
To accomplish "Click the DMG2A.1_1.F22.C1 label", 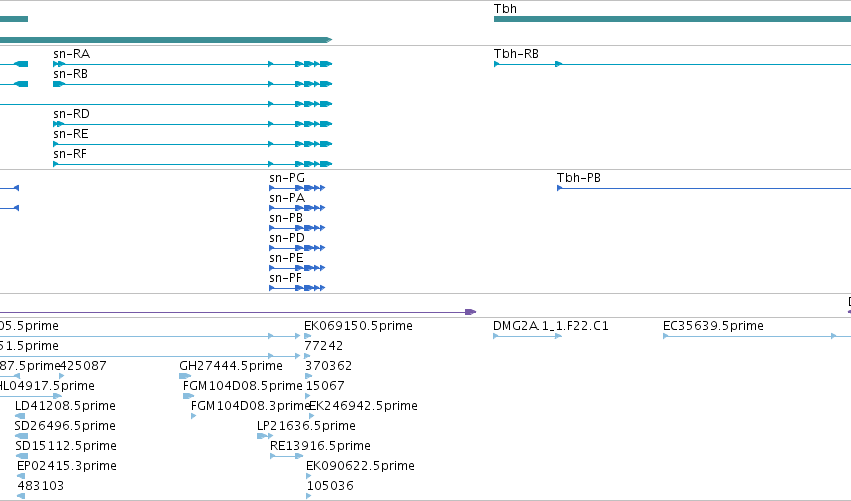I will 551,326.
